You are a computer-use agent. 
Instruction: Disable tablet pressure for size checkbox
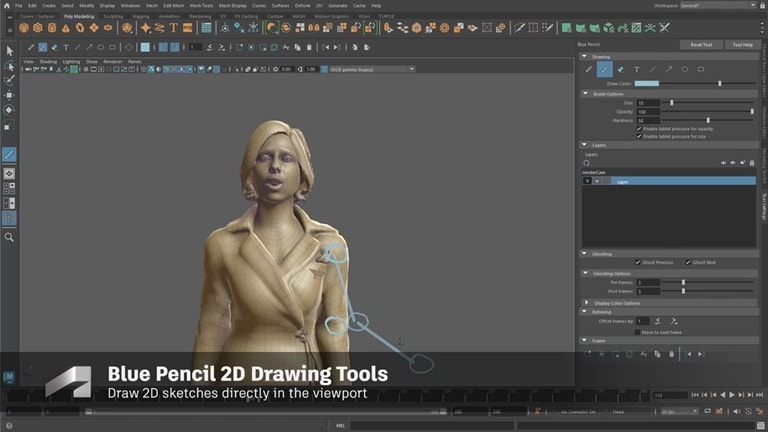639,137
